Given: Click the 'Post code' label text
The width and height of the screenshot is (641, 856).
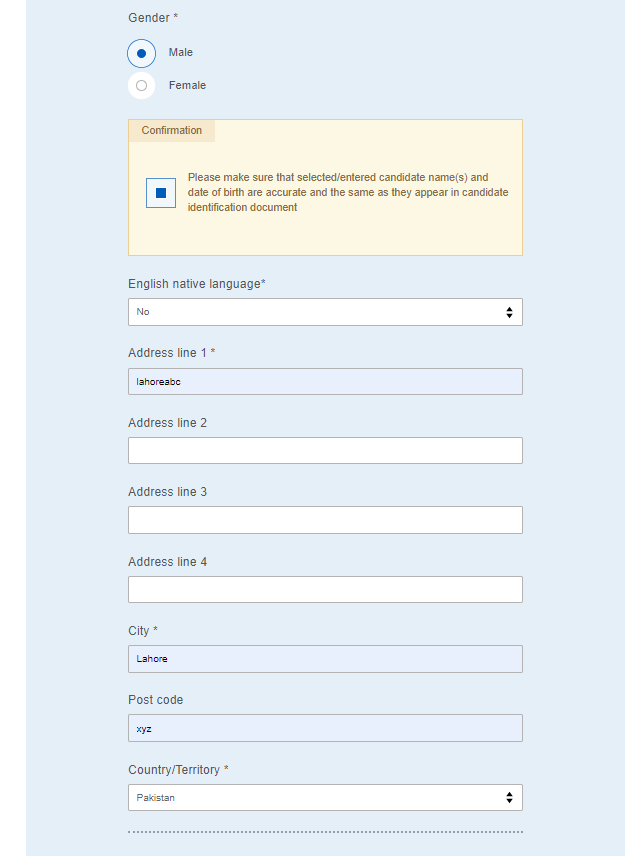Looking at the screenshot, I should pos(156,700).
